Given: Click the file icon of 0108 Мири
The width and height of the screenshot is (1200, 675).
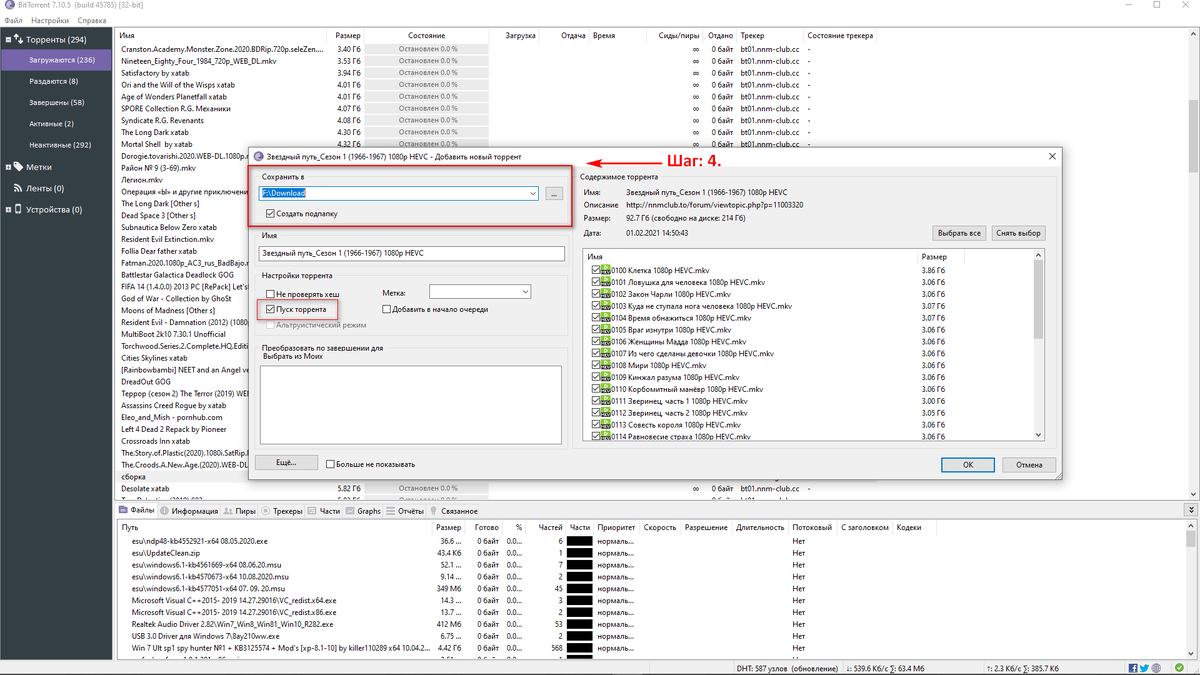Looking at the screenshot, I should [x=606, y=365].
